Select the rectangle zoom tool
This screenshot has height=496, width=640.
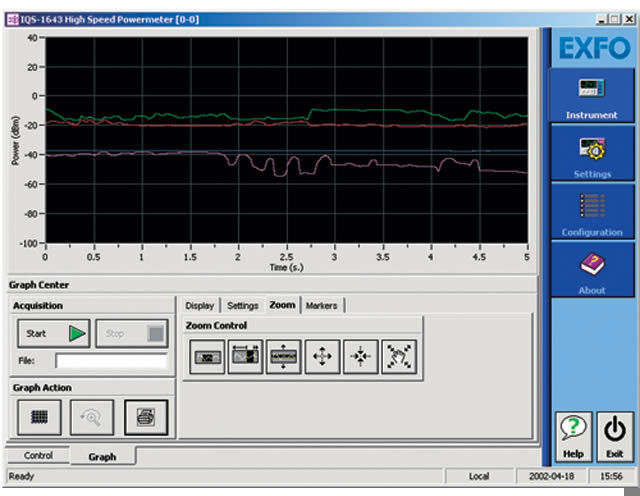[207, 357]
